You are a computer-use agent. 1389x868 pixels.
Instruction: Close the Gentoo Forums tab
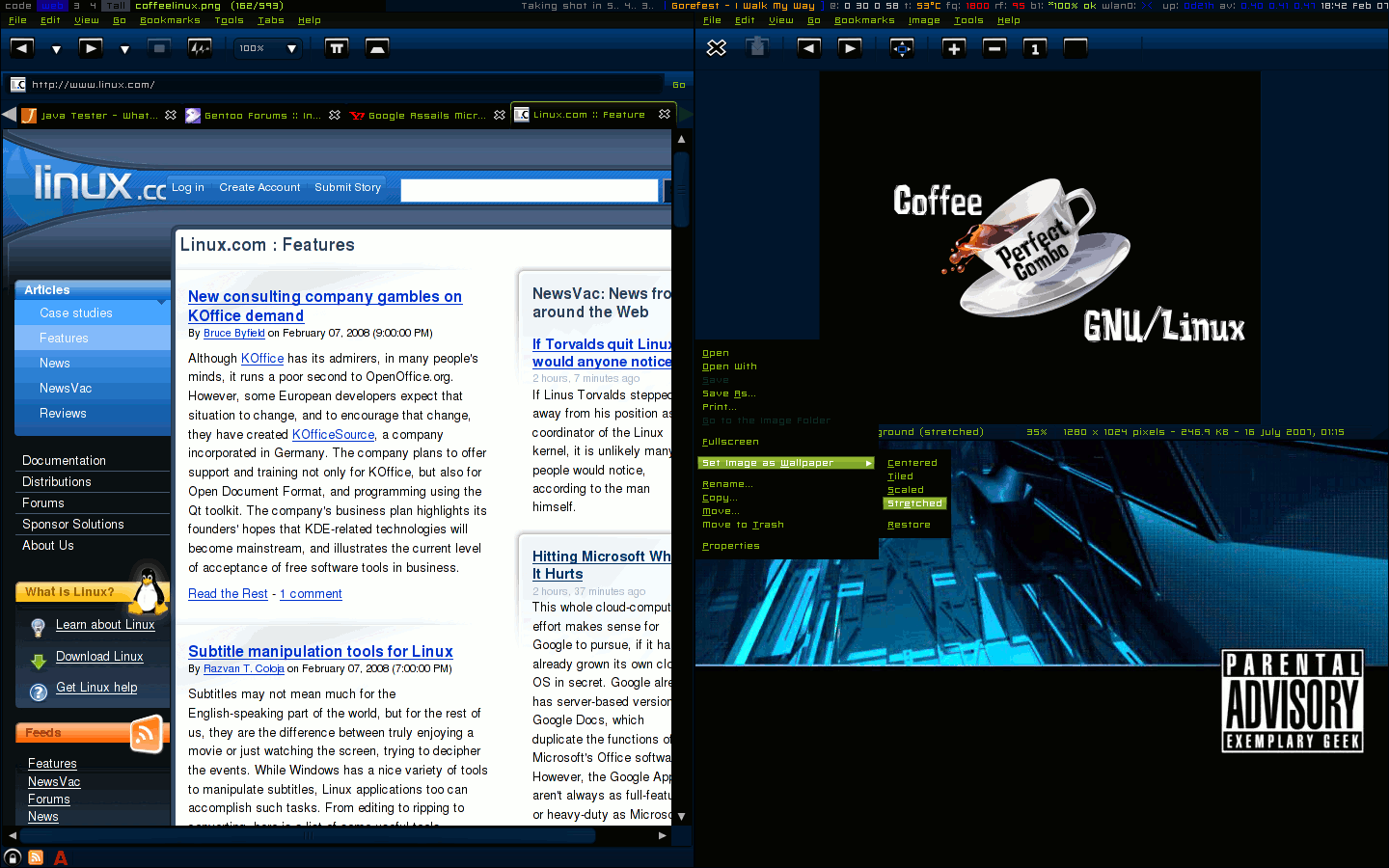pyautogui.click(x=335, y=115)
